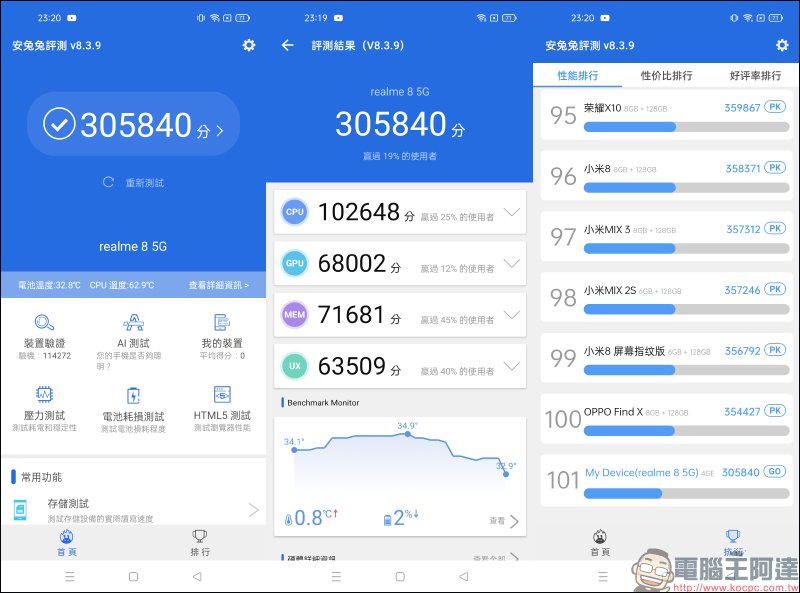Expand the GPU 68002 score row
Image resolution: width=800 pixels, height=593 pixels.
(x=400, y=263)
